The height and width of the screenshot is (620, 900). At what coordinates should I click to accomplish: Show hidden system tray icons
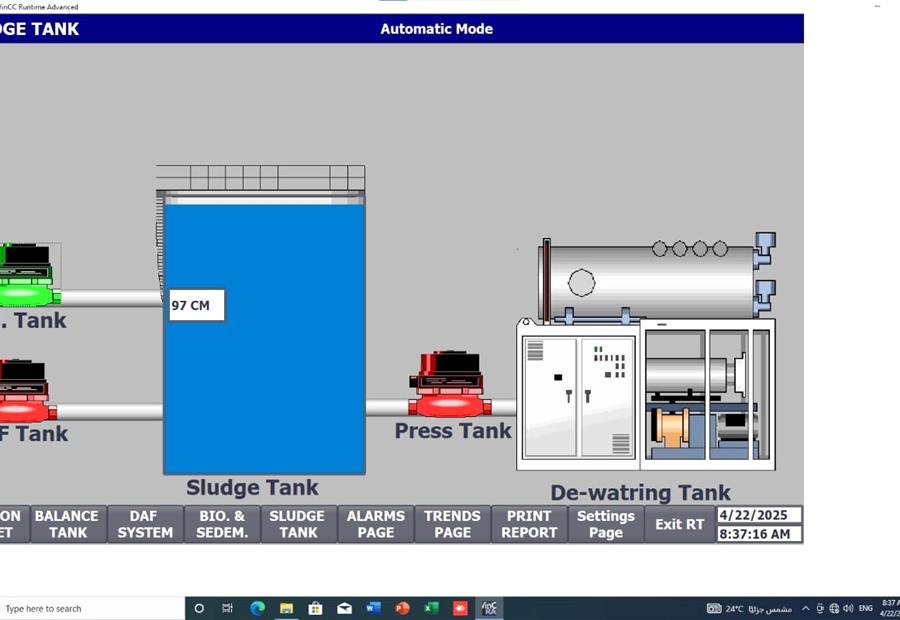(806, 609)
